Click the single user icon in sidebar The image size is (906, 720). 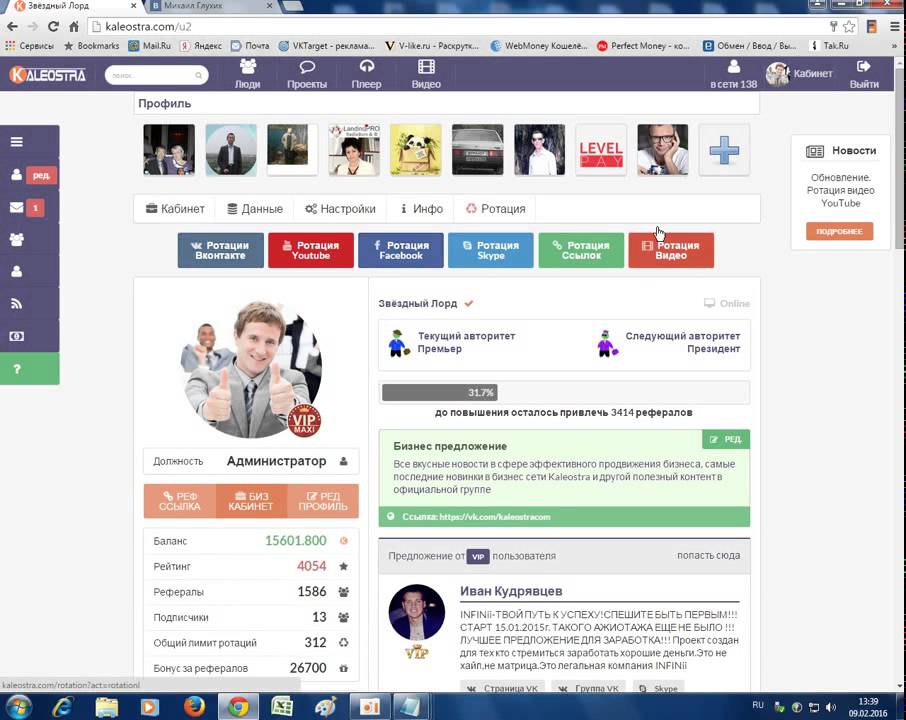(x=17, y=271)
